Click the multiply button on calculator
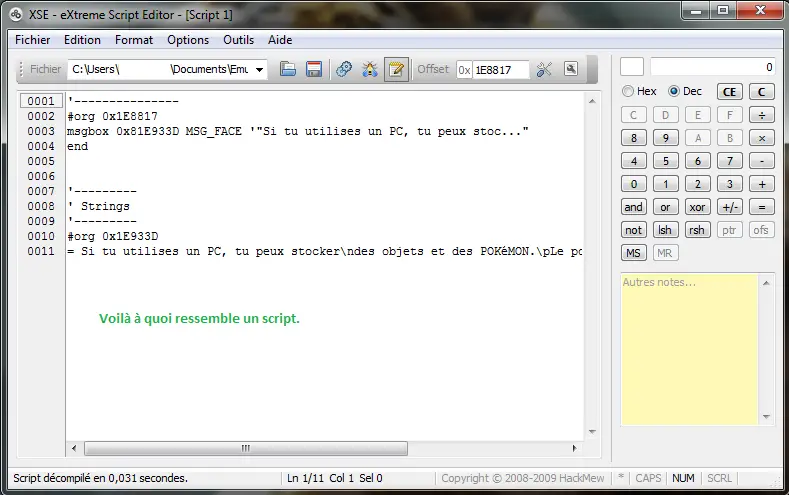Viewport: 789px width, 495px height. point(762,138)
